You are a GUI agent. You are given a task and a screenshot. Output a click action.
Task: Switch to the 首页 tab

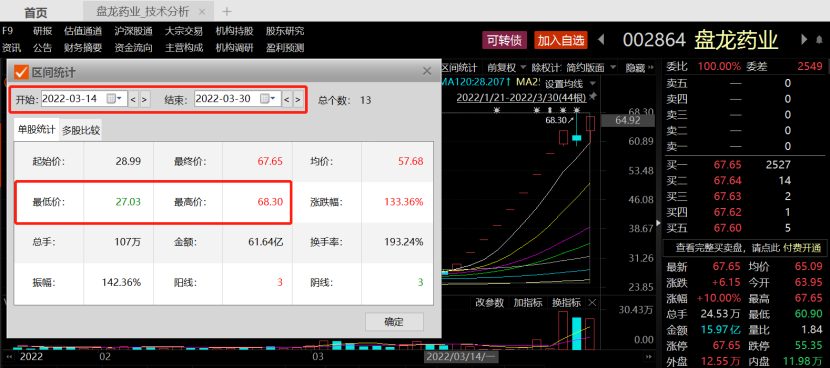click(x=35, y=12)
